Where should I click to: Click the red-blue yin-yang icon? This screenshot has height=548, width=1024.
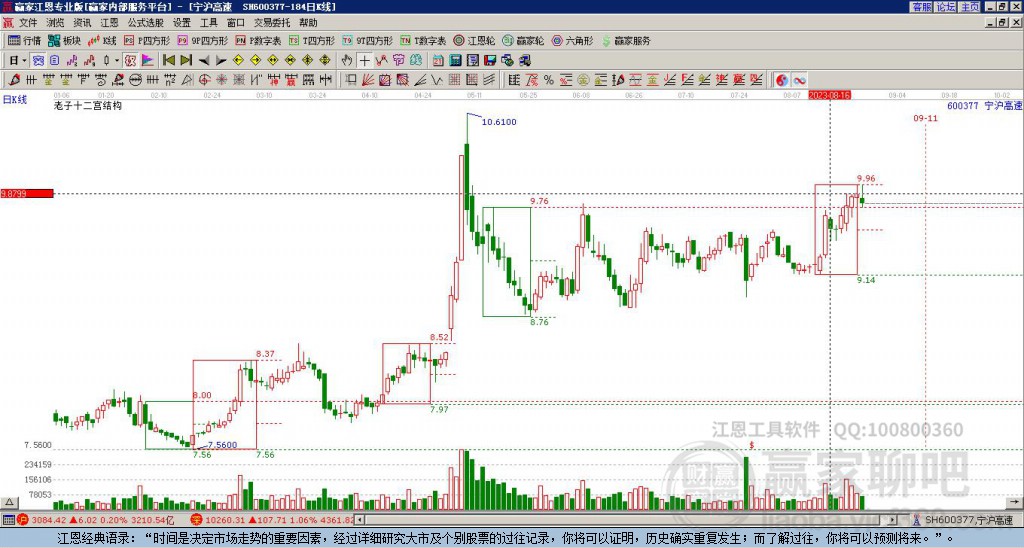click(x=782, y=80)
